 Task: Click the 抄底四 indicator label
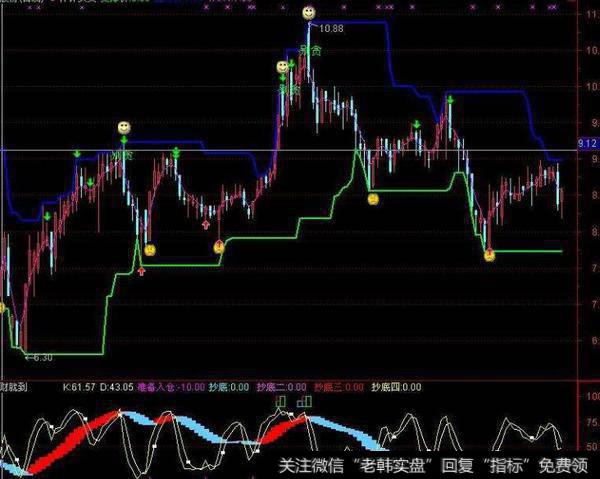point(385,385)
